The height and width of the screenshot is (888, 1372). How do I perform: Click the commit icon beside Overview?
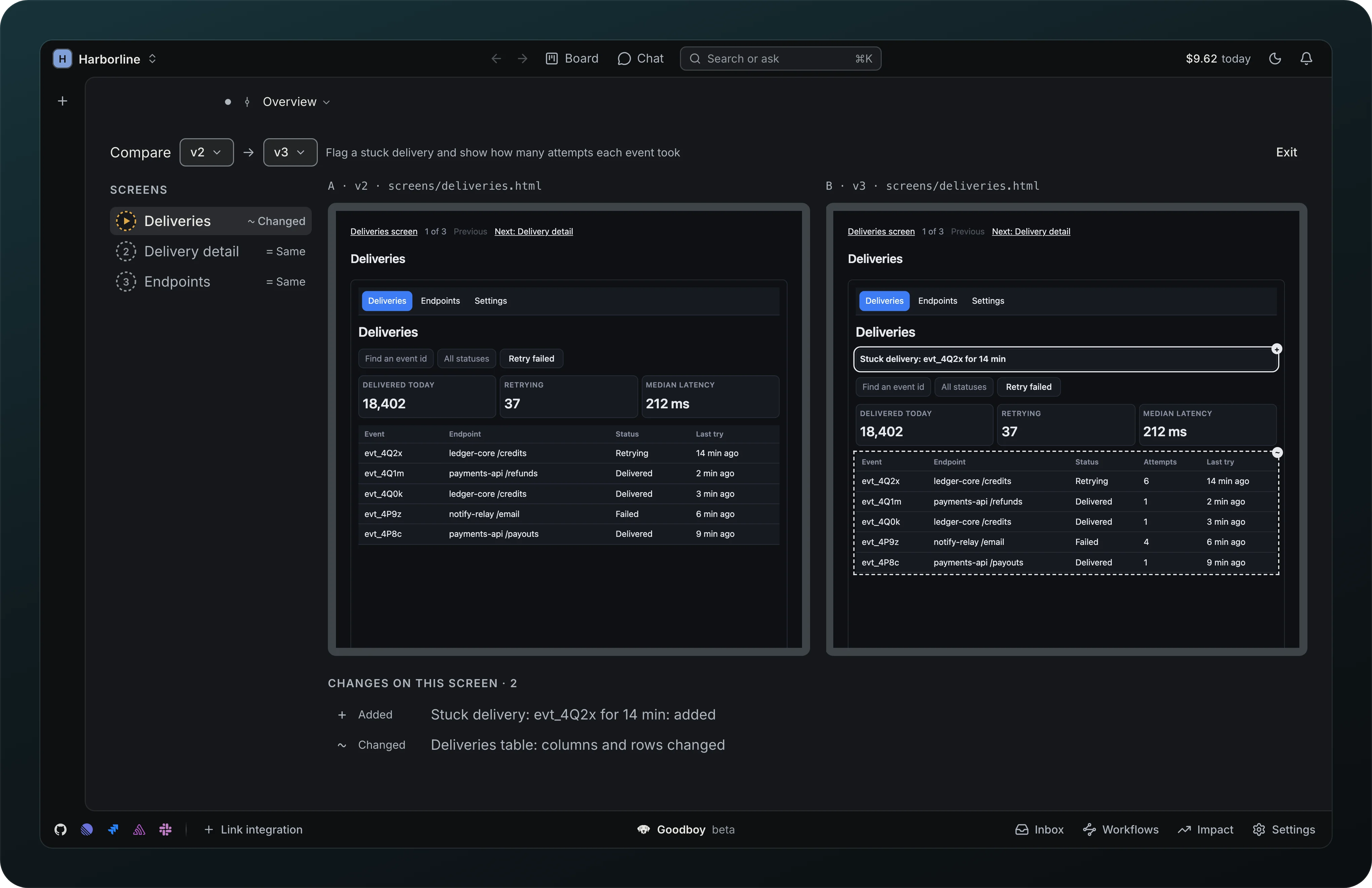(247, 102)
